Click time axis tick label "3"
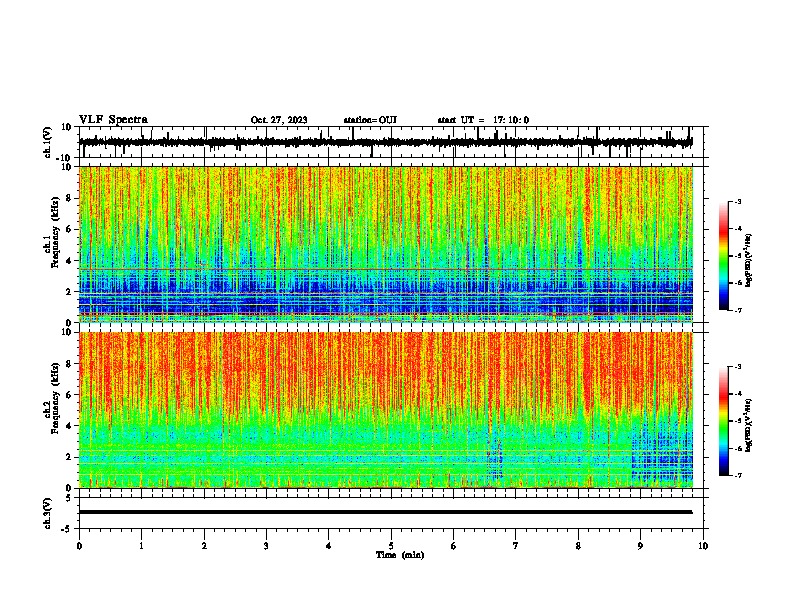The height and width of the screenshot is (612, 792). [x=266, y=545]
